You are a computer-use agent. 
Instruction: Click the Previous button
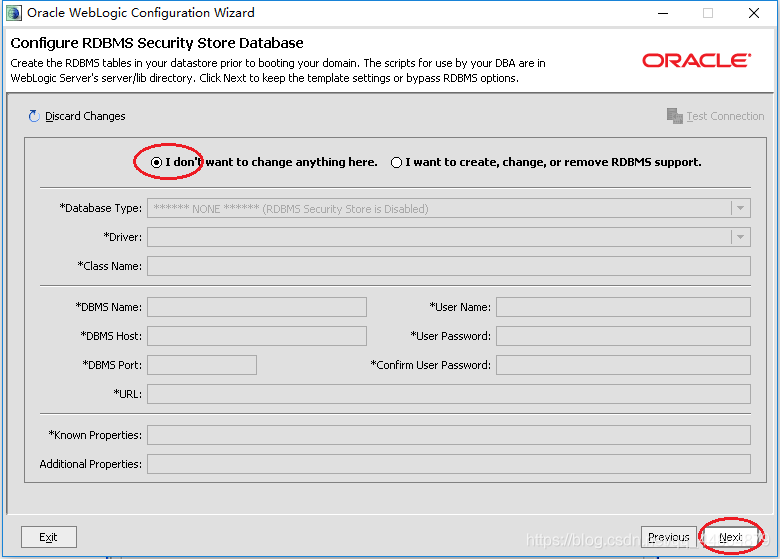669,537
